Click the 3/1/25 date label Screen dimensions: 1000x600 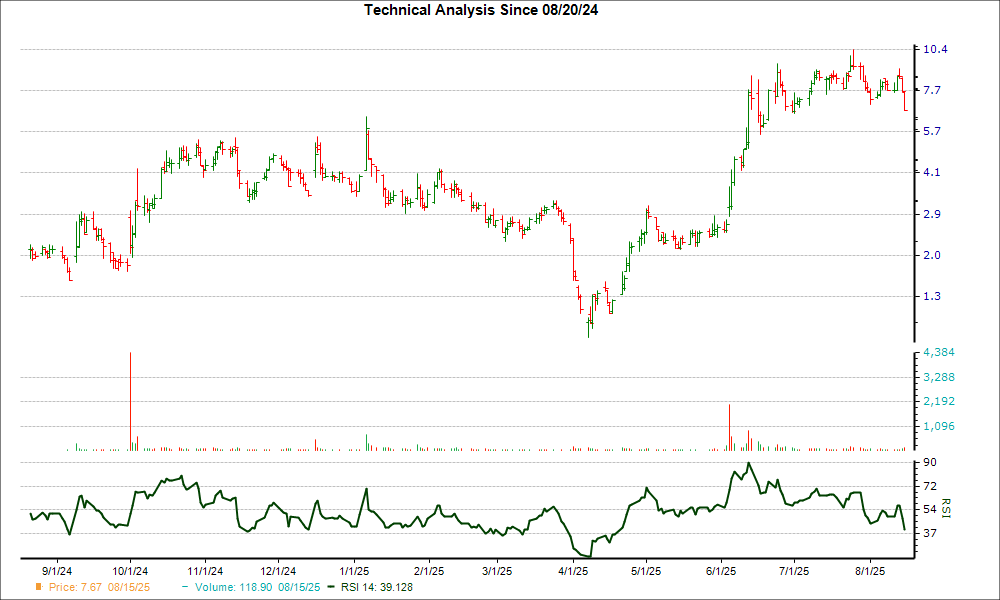pos(497,571)
